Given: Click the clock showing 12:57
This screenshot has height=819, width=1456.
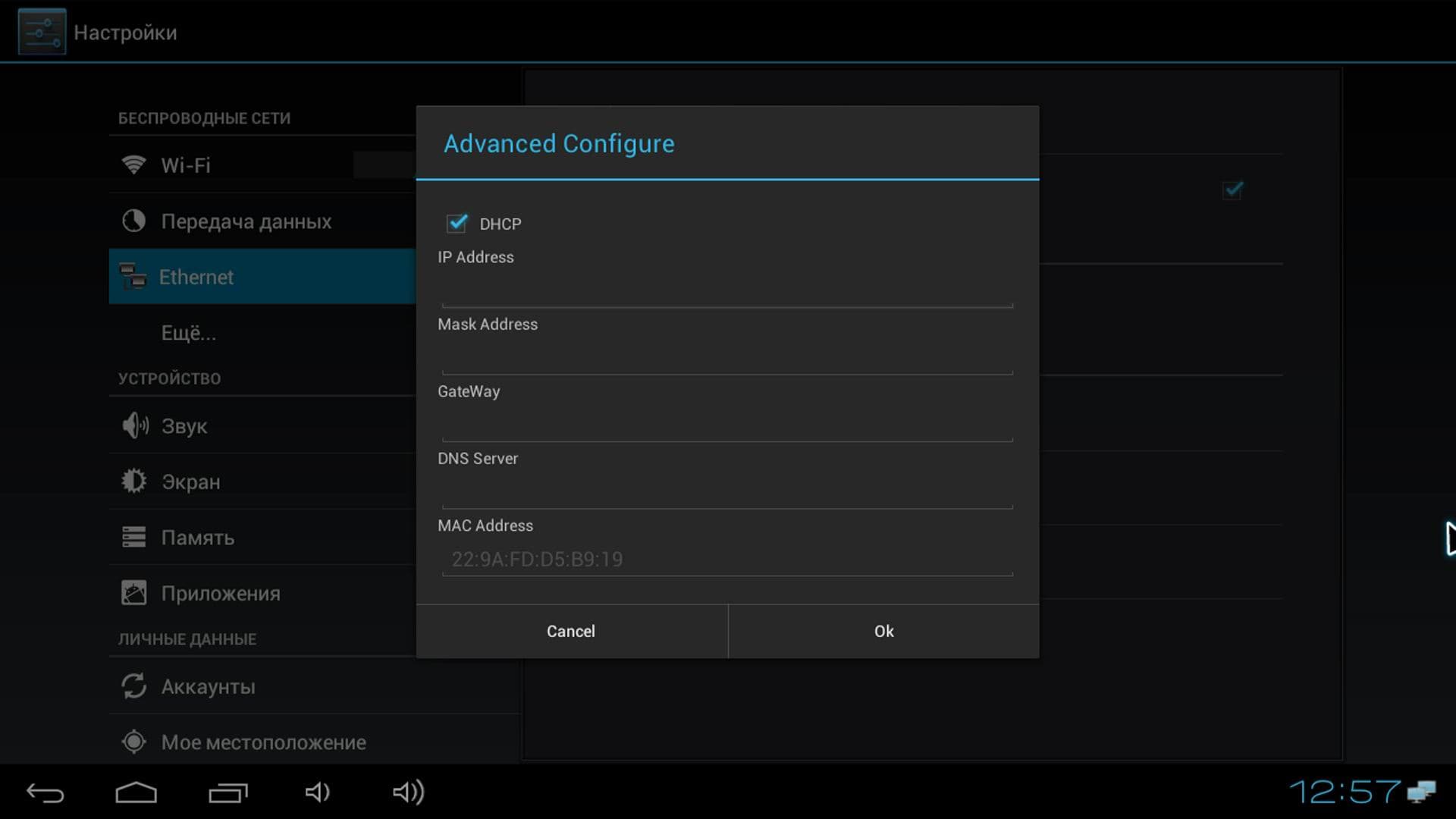Looking at the screenshot, I should pos(1344,792).
